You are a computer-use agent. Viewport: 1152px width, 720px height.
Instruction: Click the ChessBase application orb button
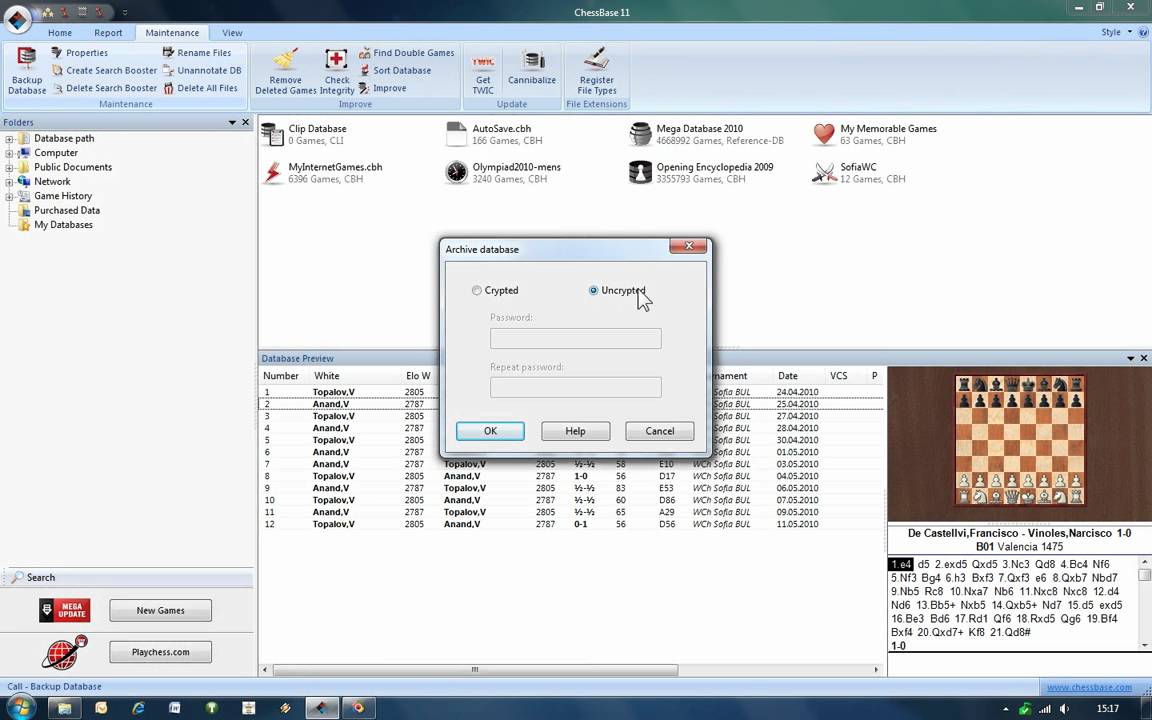[18, 19]
